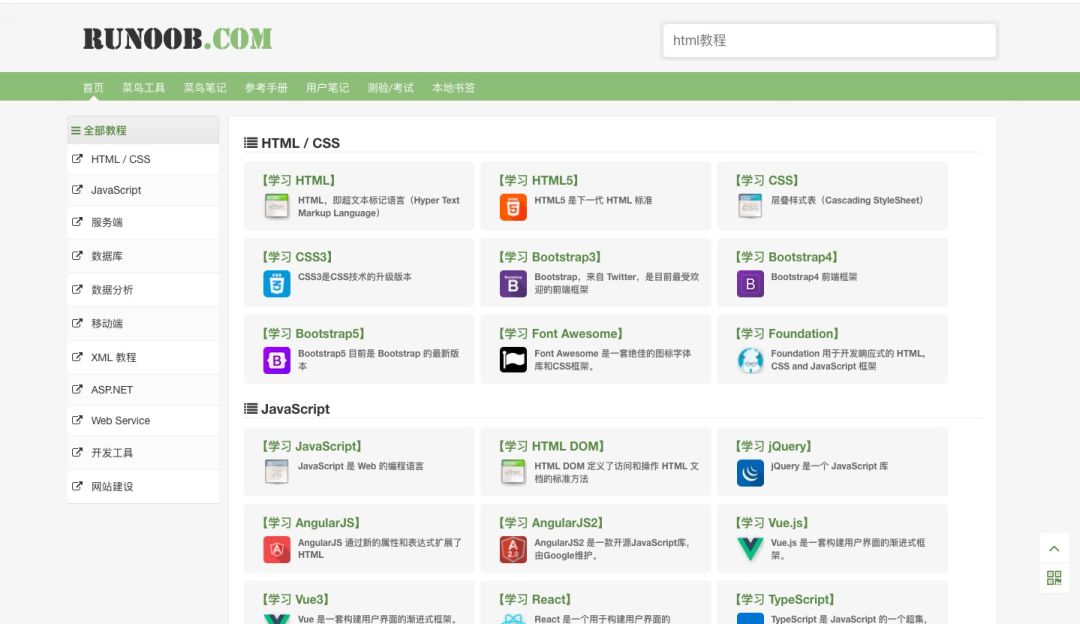Select 开发工具 in the sidebar

click(x=143, y=453)
